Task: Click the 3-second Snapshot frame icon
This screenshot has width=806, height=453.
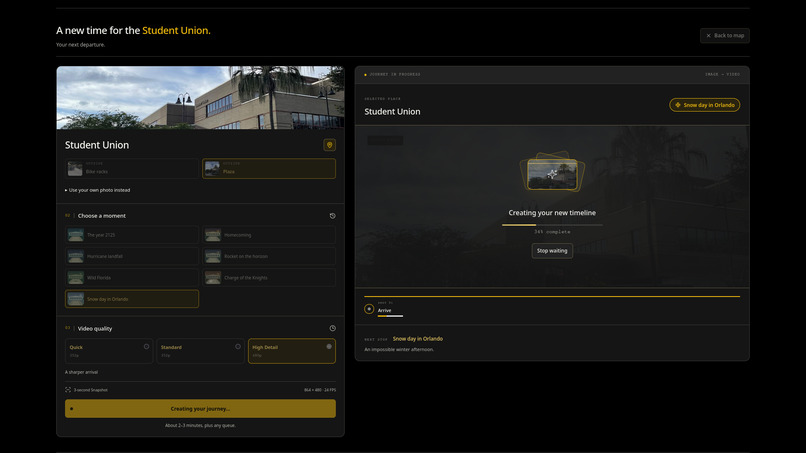Action: pos(68,390)
